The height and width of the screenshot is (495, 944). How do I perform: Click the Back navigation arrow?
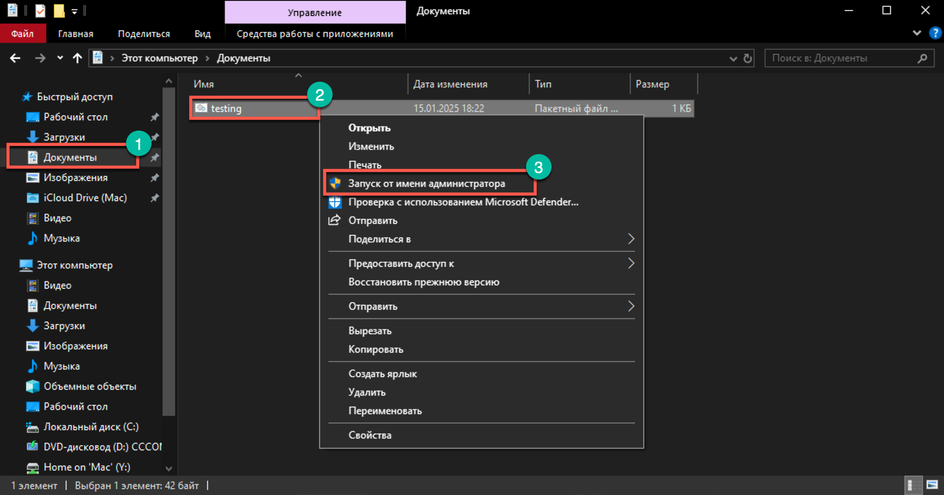pyautogui.click(x=15, y=58)
